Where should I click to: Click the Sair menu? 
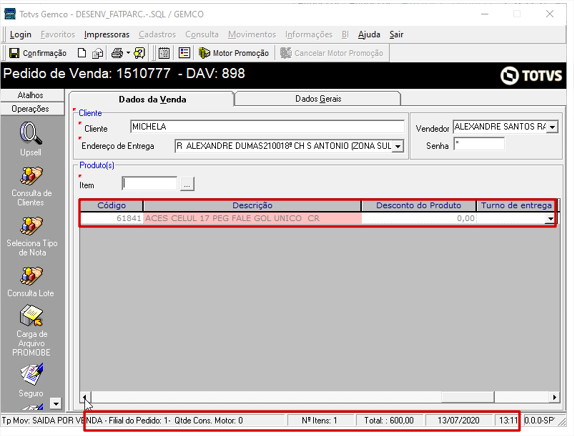tap(396, 34)
